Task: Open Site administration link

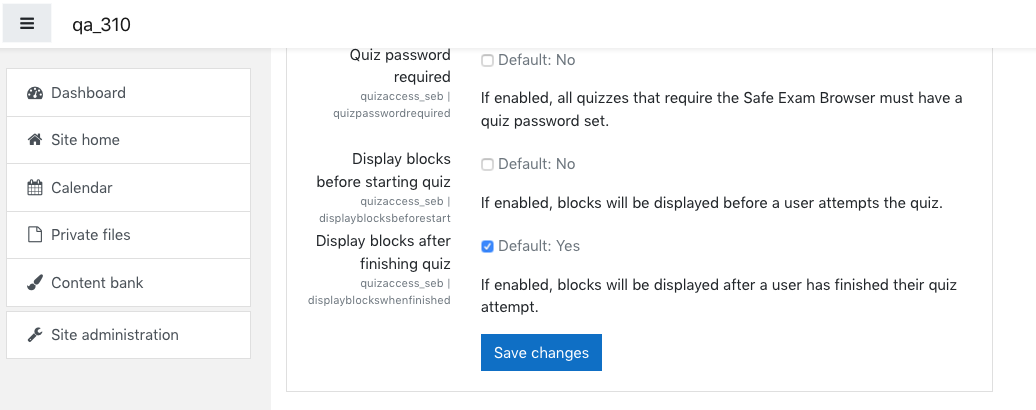Action: click(x=129, y=335)
